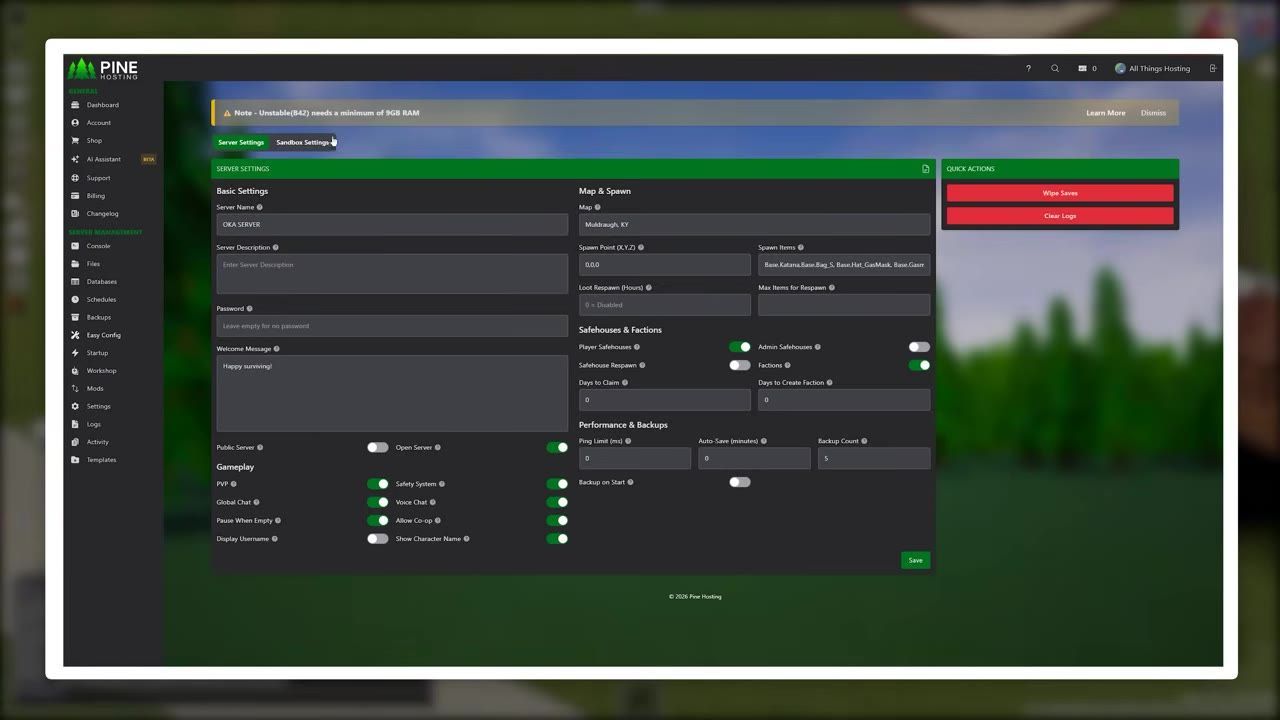Dismiss the Unstable RAM notice banner
This screenshot has height=720, width=1280.
point(1153,113)
